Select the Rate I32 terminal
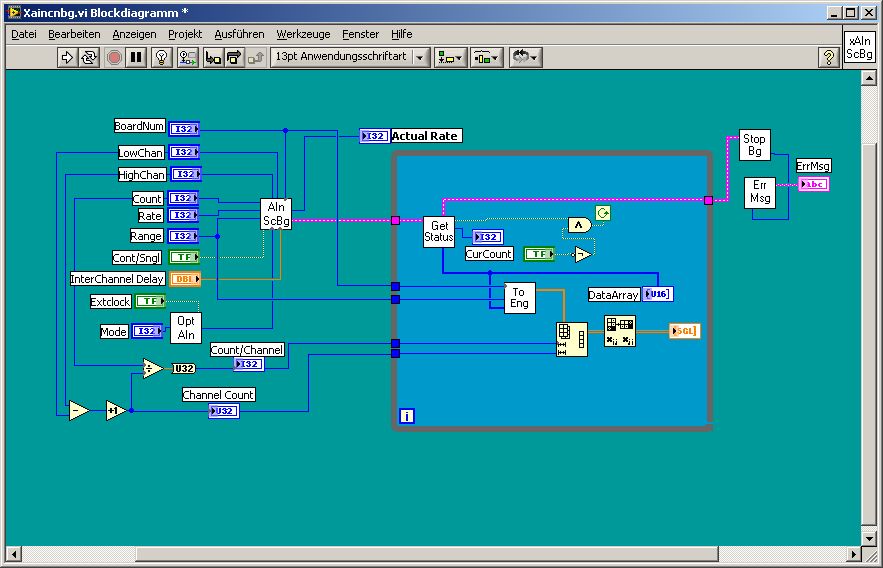 [x=183, y=215]
